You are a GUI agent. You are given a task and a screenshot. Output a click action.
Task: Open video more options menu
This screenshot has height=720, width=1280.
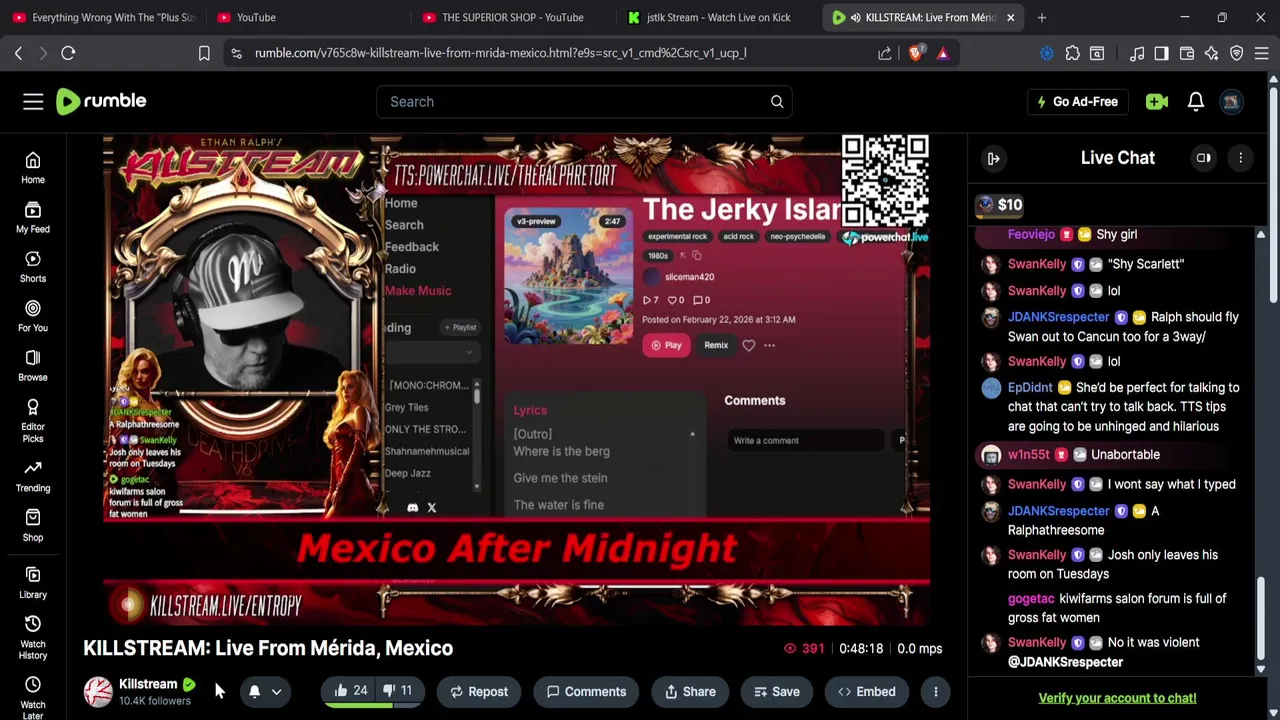(x=936, y=691)
